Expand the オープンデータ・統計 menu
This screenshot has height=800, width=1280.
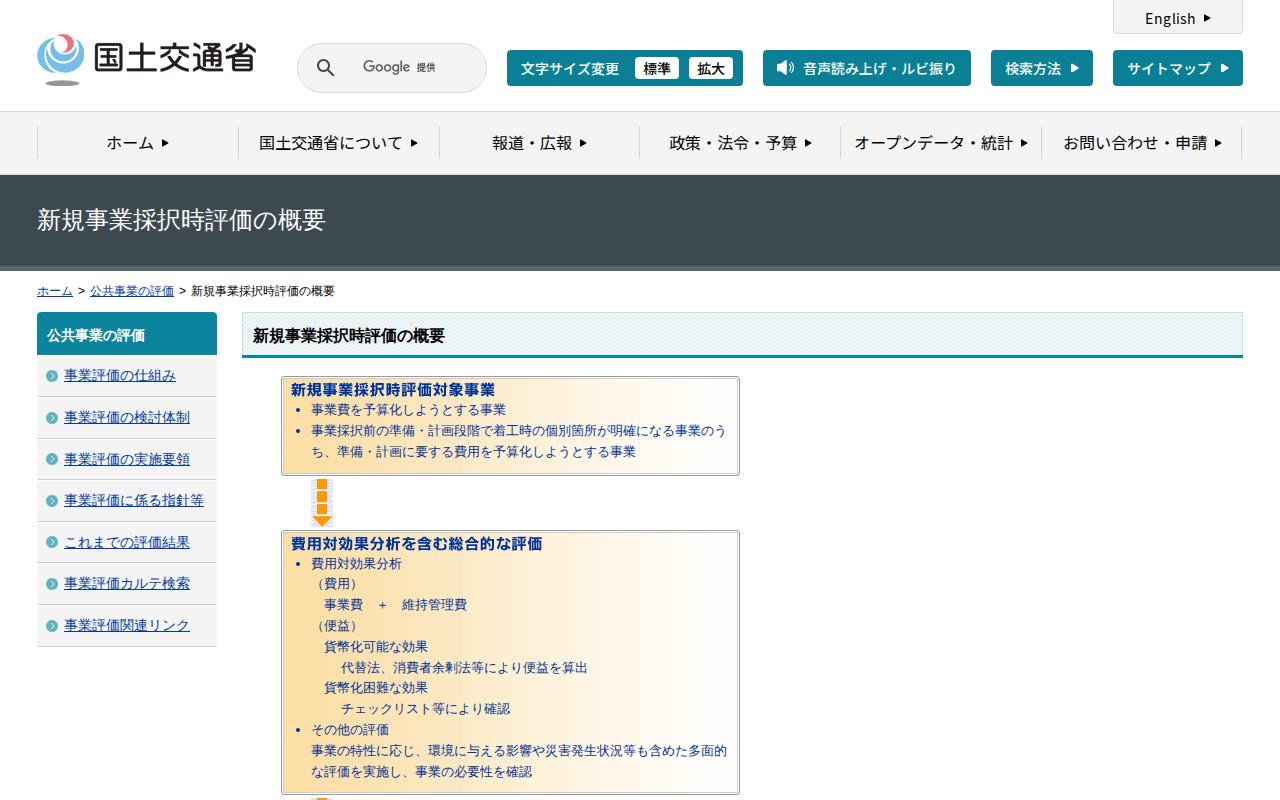point(940,143)
